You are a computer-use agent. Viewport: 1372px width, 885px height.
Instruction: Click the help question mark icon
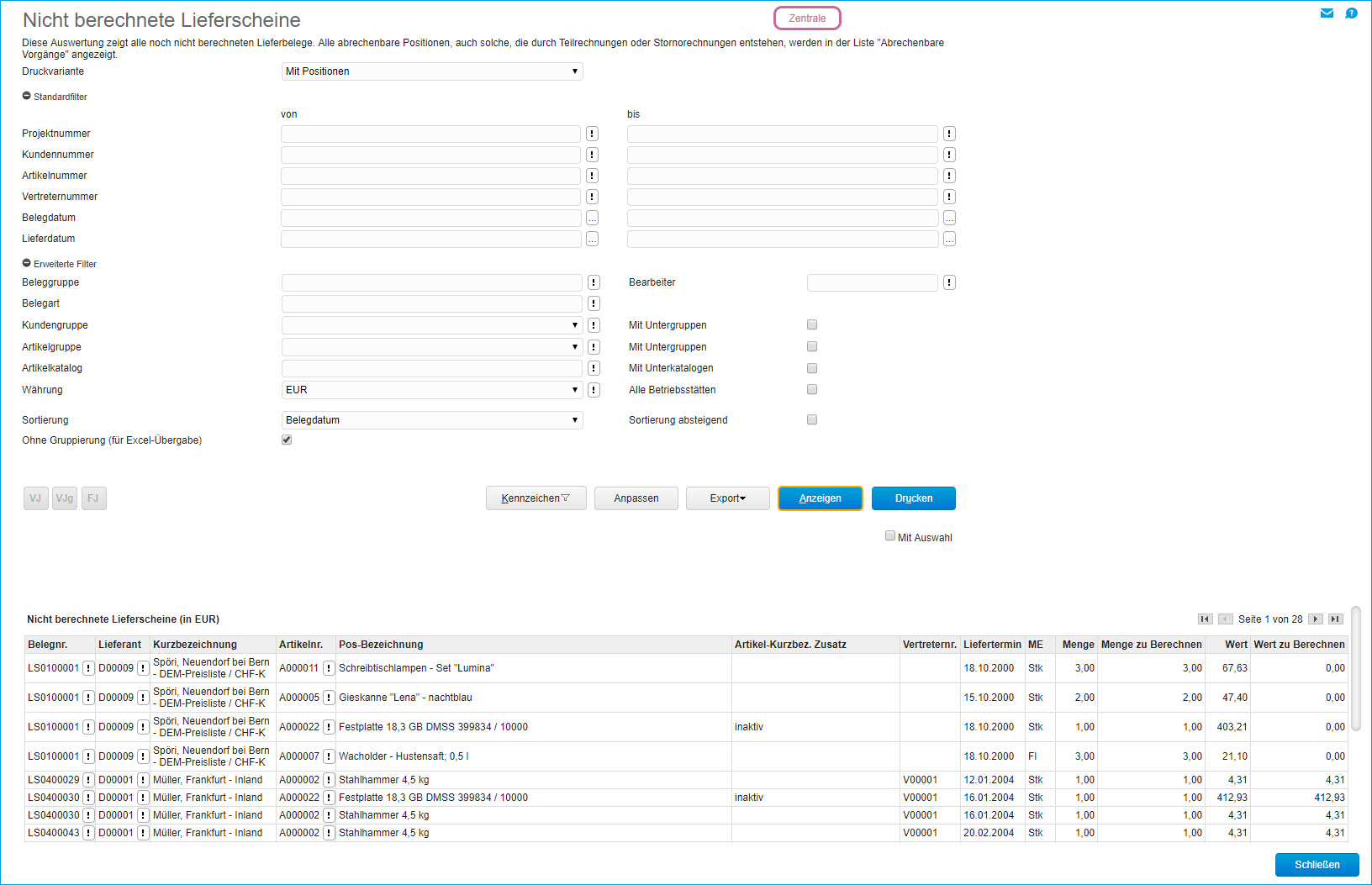(x=1351, y=13)
